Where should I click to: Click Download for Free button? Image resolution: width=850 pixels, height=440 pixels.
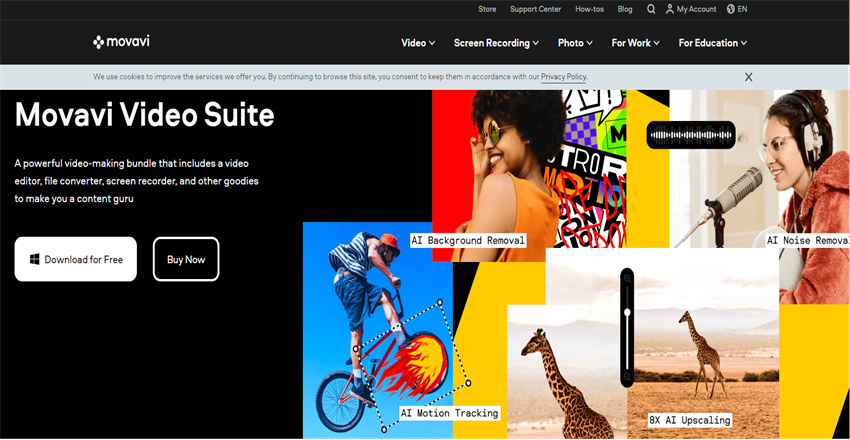coord(75,259)
